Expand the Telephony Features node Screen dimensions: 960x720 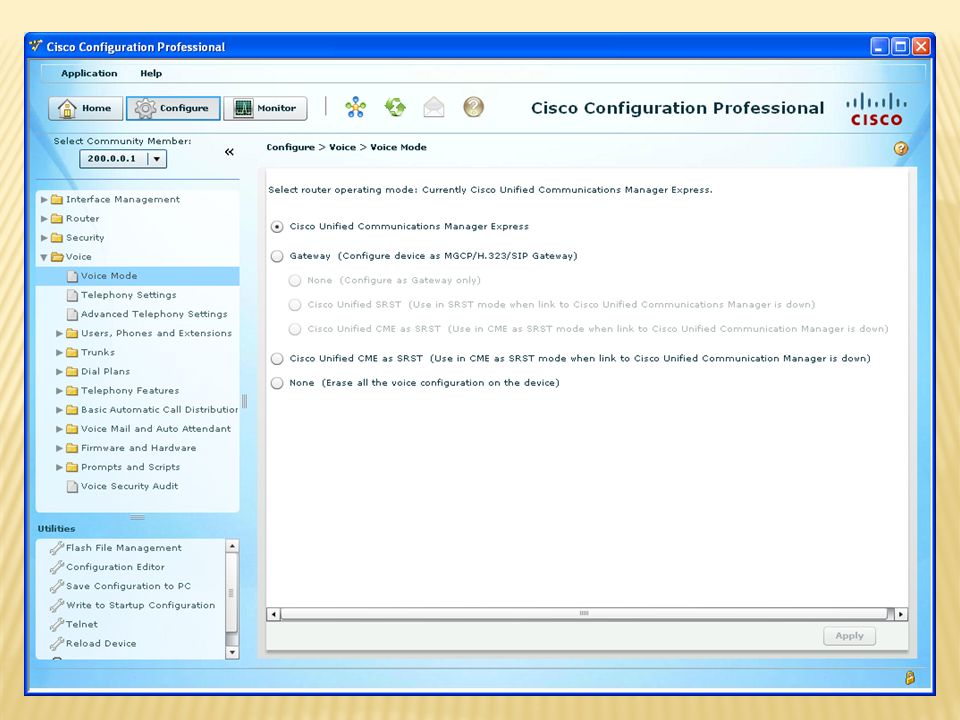(59, 391)
